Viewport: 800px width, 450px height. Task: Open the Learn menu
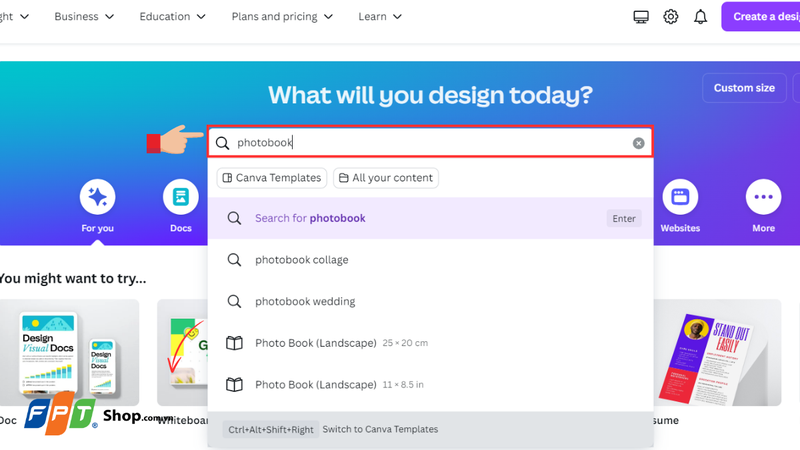point(380,17)
